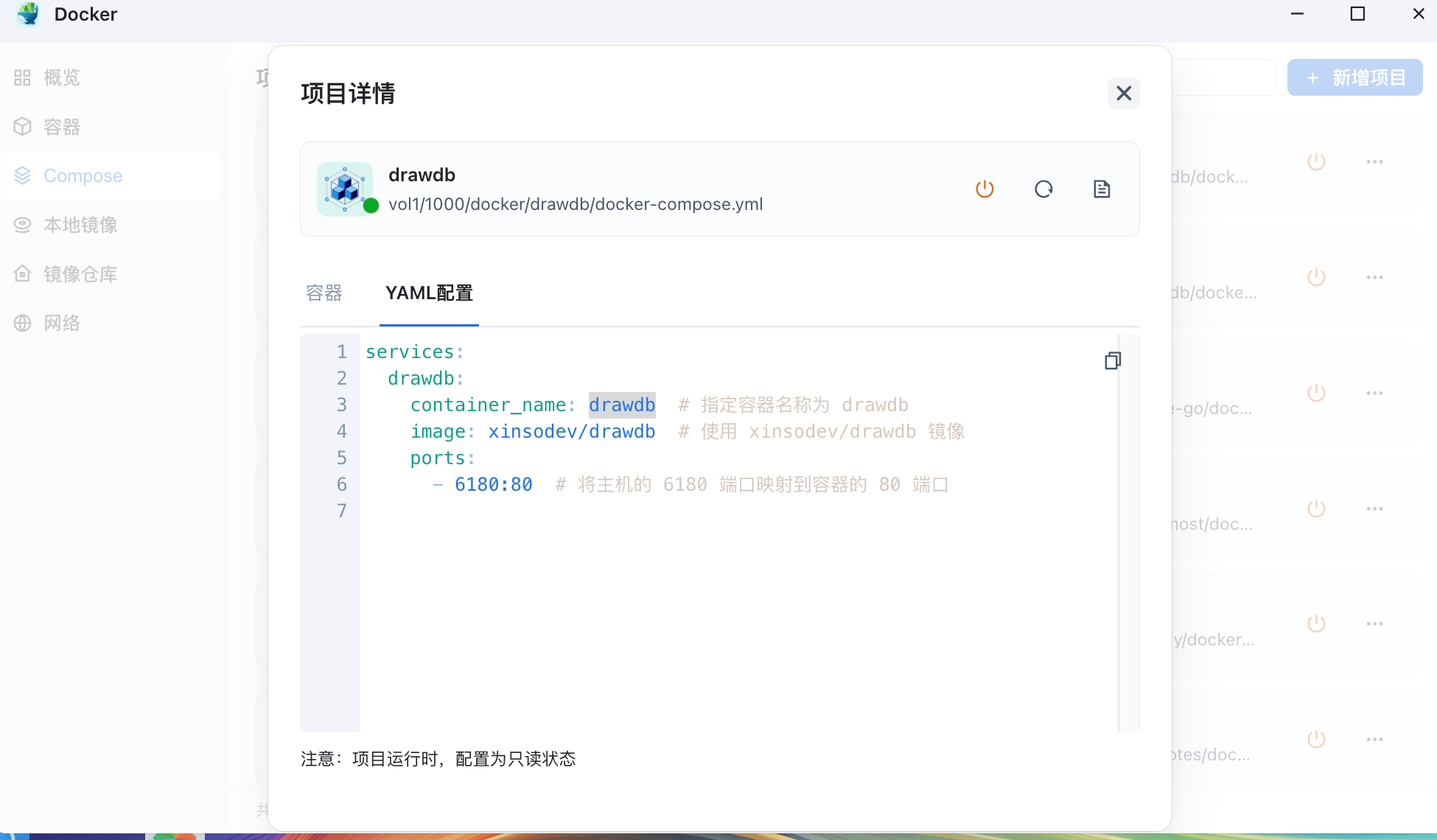Open 容器 in the sidebar
Image resolution: width=1437 pixels, height=840 pixels.
point(61,127)
